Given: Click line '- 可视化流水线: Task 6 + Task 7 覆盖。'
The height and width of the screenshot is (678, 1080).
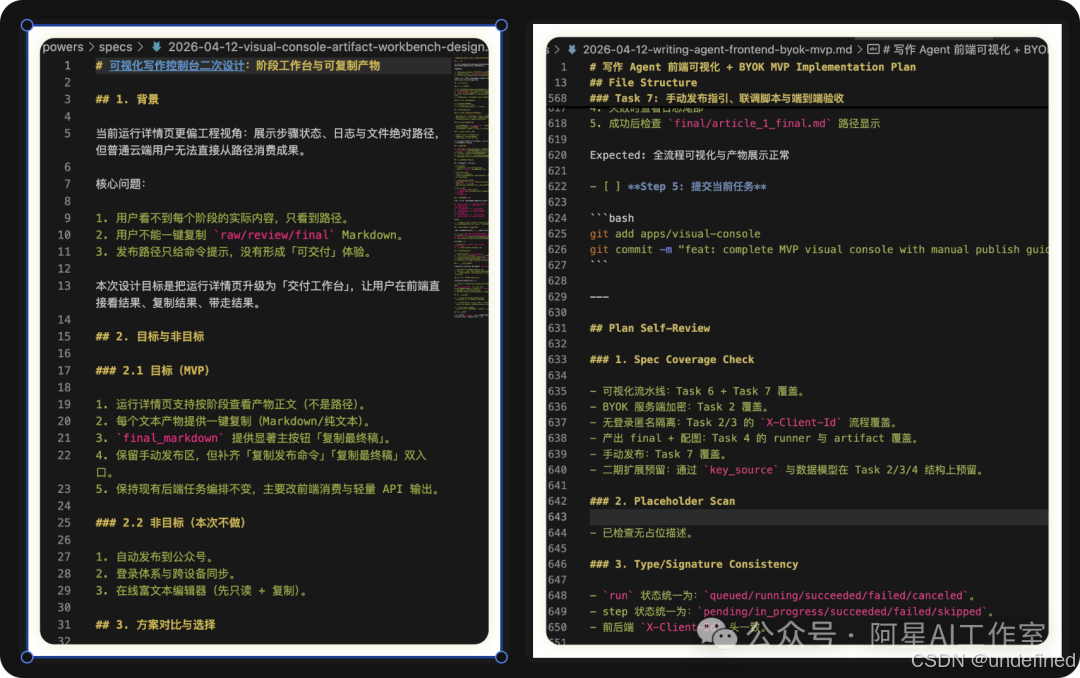Looking at the screenshot, I should [696, 391].
